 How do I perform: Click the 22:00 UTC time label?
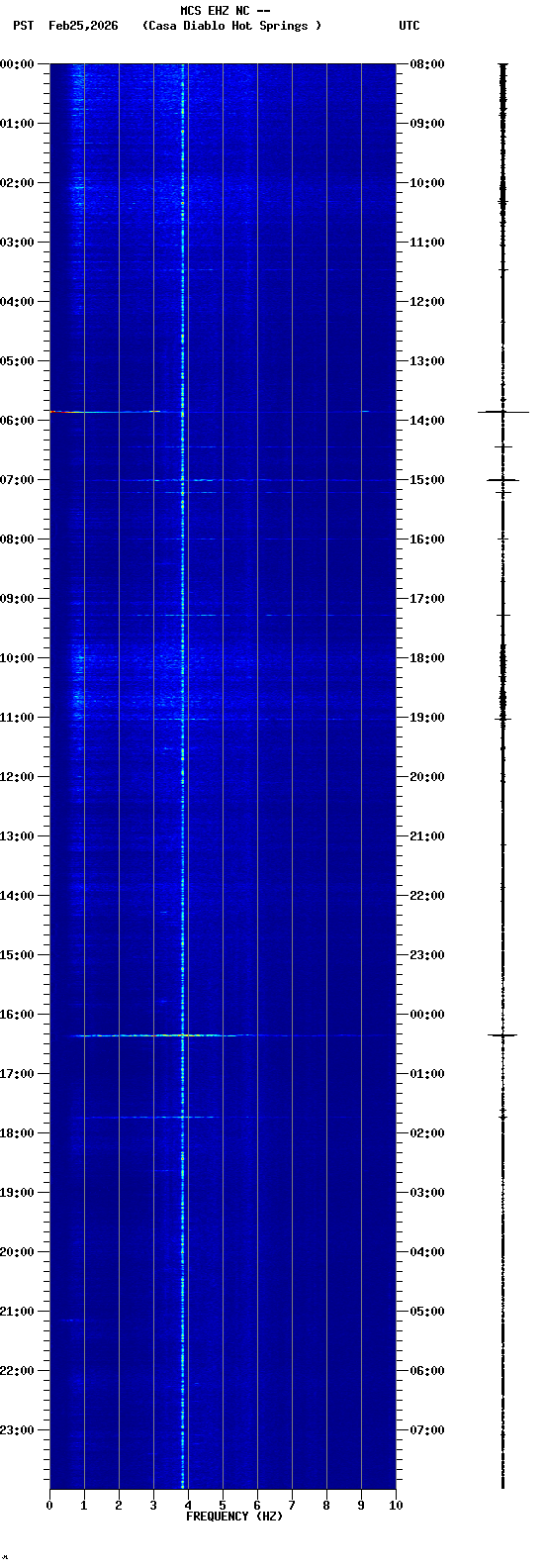(x=427, y=896)
